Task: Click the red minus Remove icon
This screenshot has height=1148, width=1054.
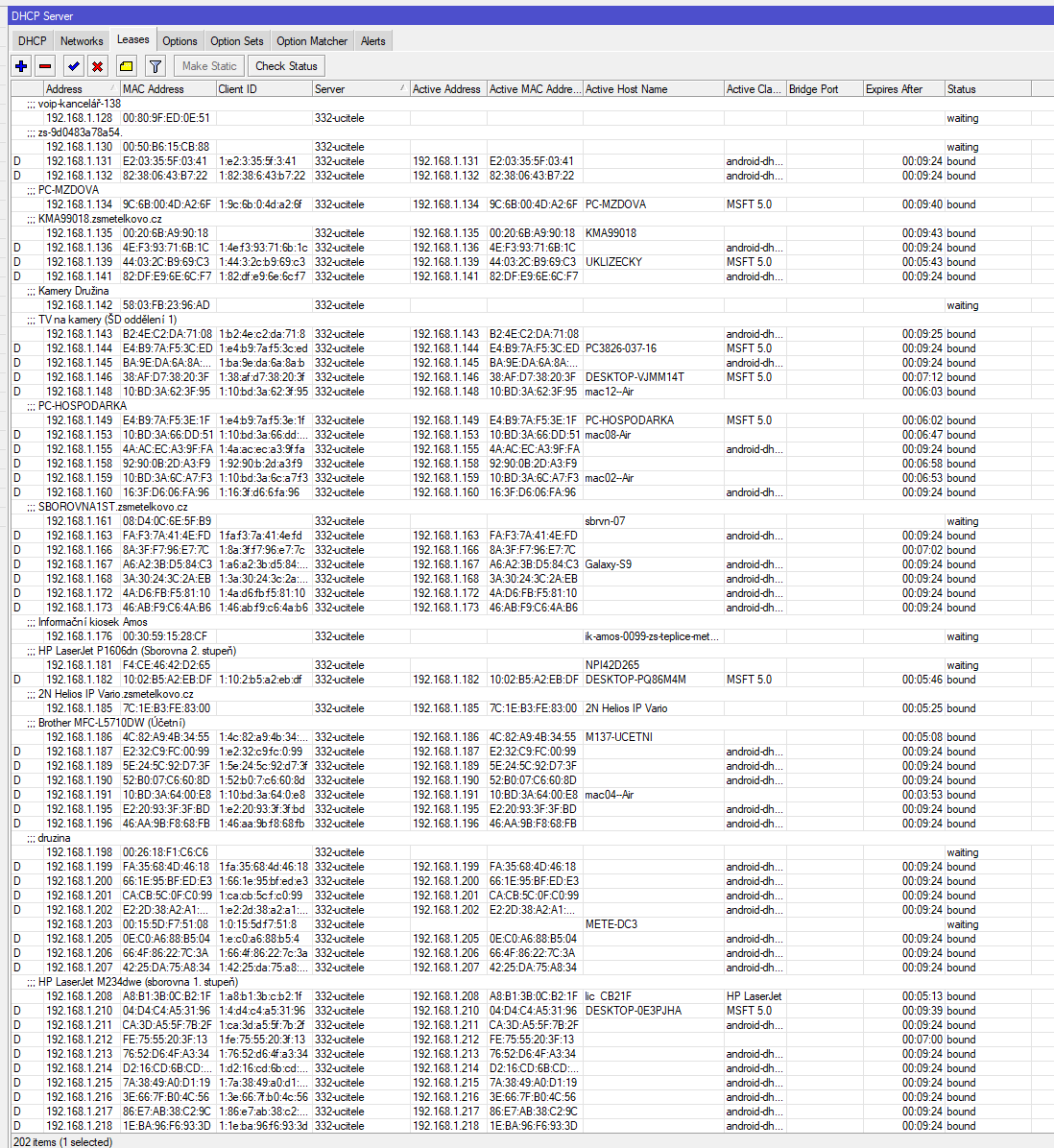Action: [x=45, y=66]
